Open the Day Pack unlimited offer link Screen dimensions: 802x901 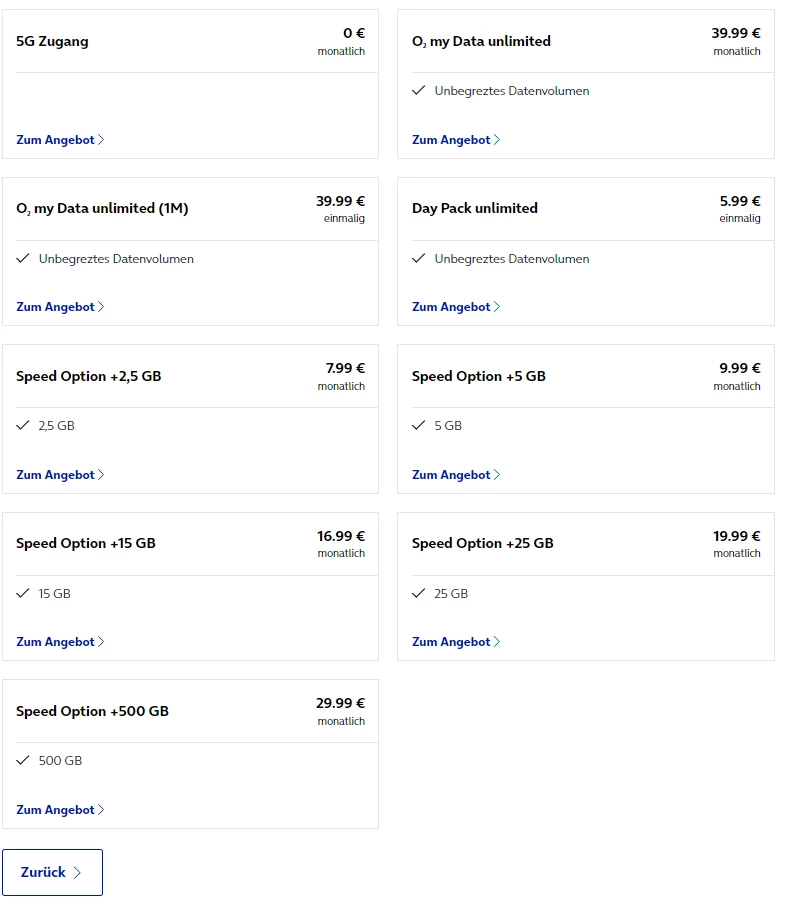[455, 307]
